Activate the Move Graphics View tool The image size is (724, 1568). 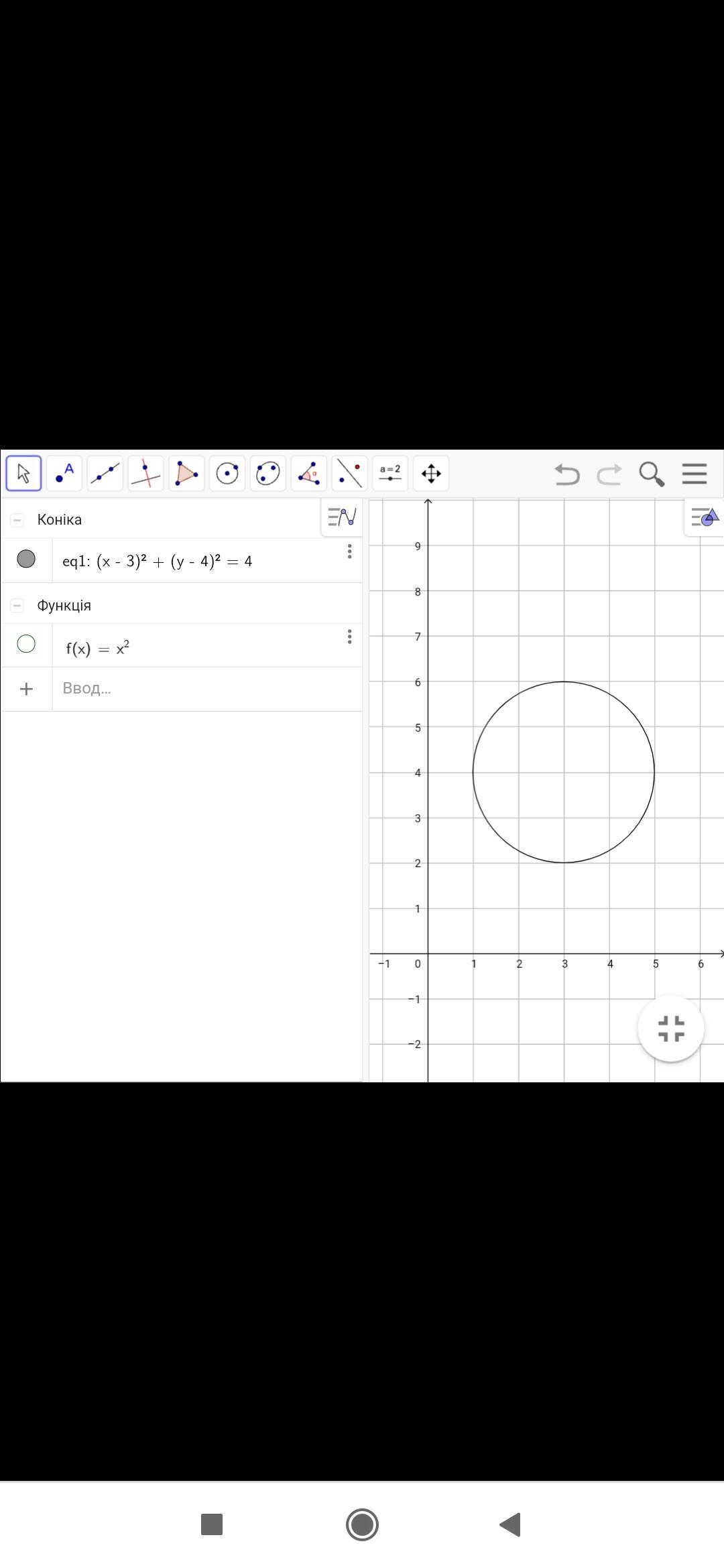click(431, 474)
